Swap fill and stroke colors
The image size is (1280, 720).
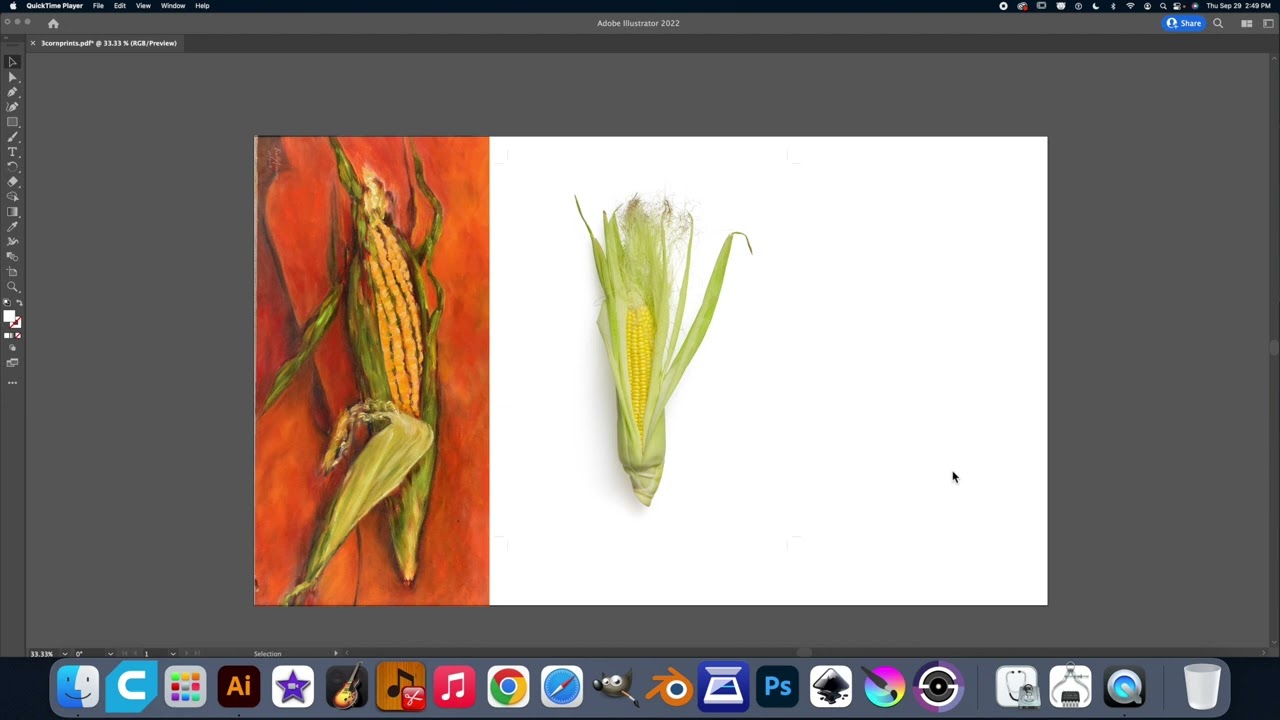19,303
